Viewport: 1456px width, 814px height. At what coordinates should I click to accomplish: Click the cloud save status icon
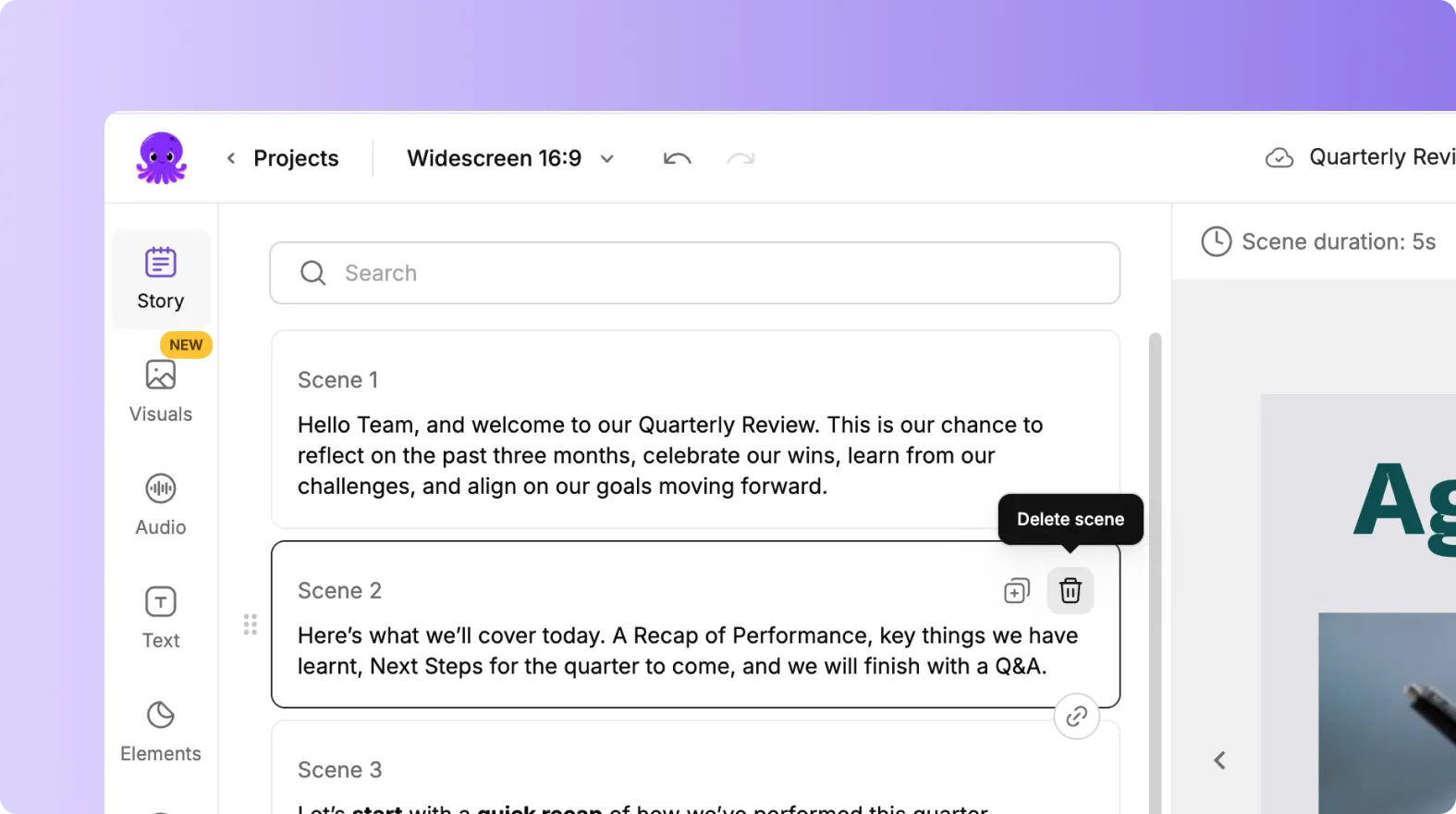[x=1279, y=158]
